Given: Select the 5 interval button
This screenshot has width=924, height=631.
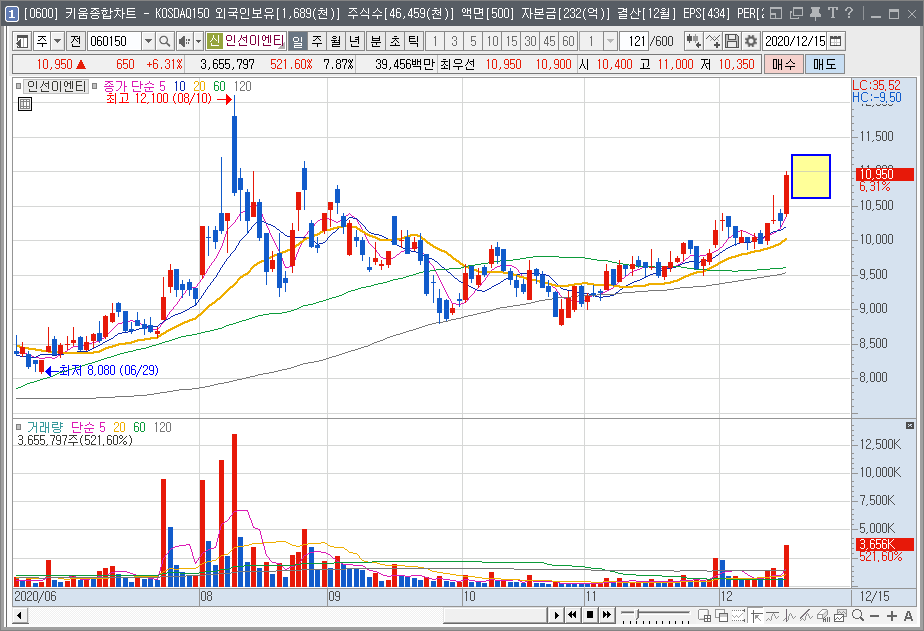Looking at the screenshot, I should tap(473, 41).
